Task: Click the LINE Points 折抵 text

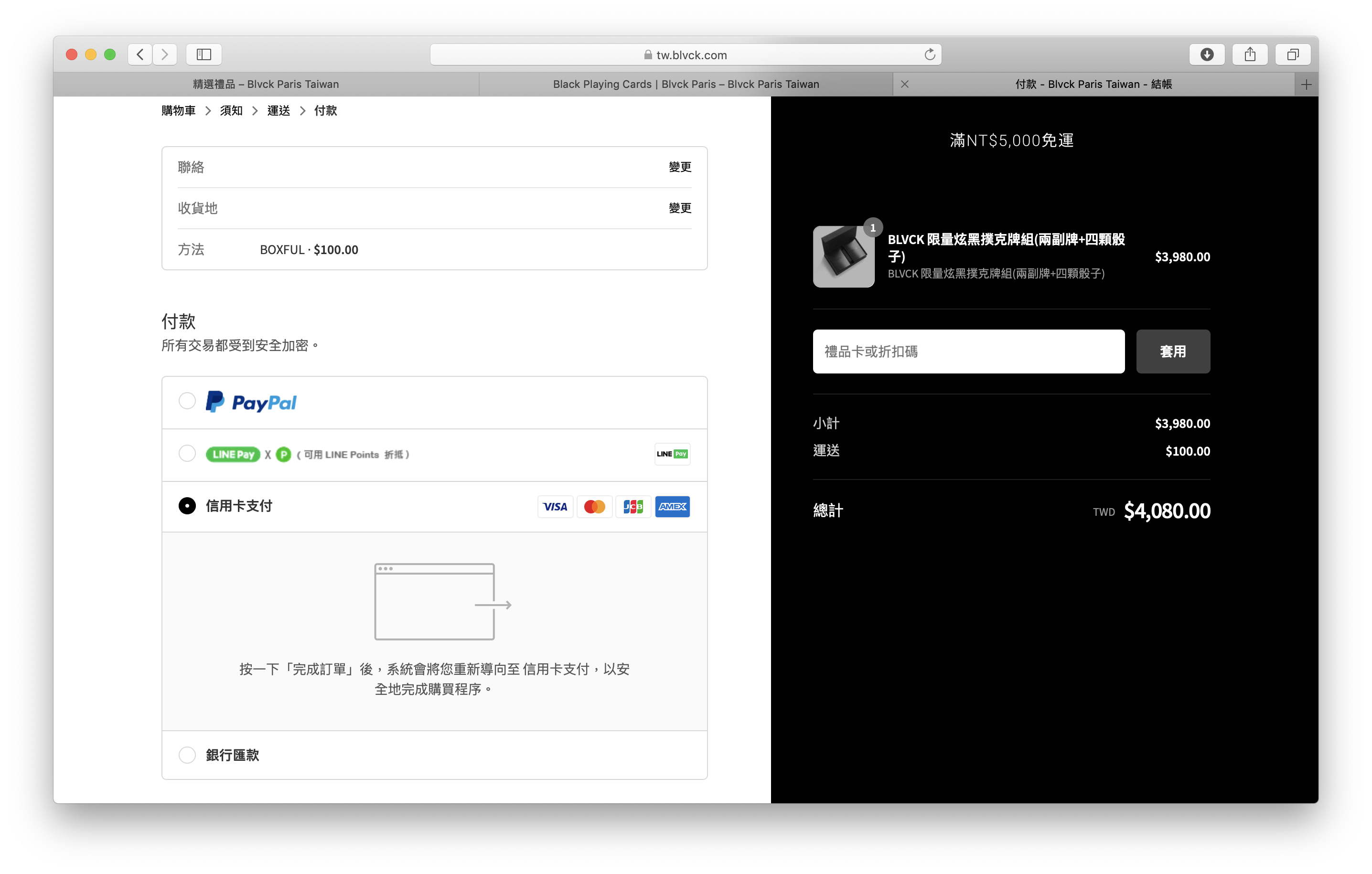Action: [x=353, y=455]
